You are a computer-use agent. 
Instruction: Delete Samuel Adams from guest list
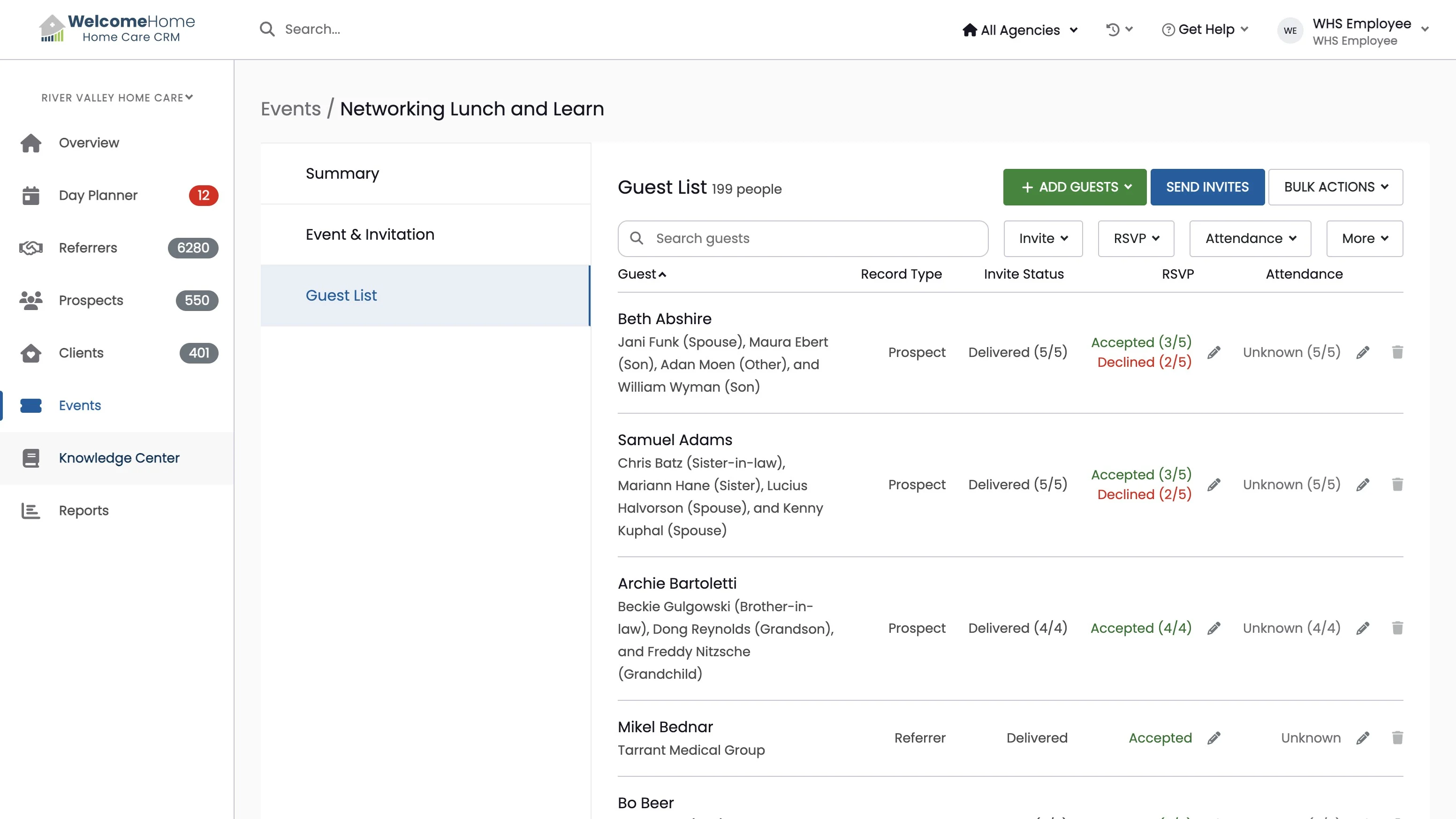1397,485
